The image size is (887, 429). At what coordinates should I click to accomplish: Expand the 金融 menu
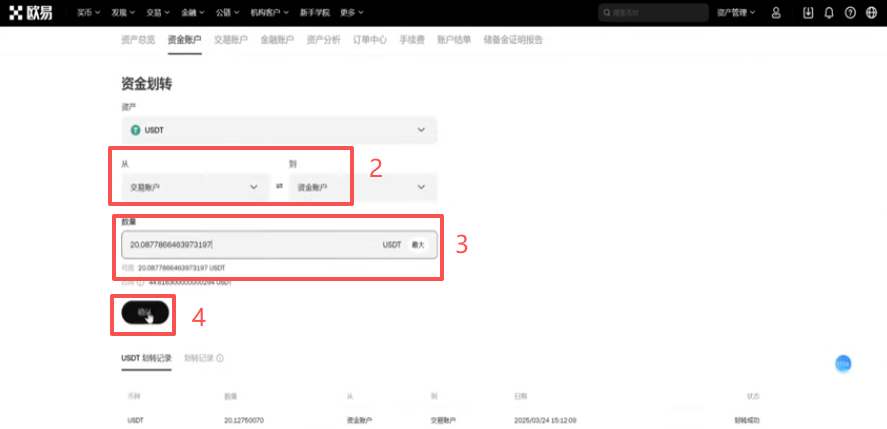tap(193, 12)
